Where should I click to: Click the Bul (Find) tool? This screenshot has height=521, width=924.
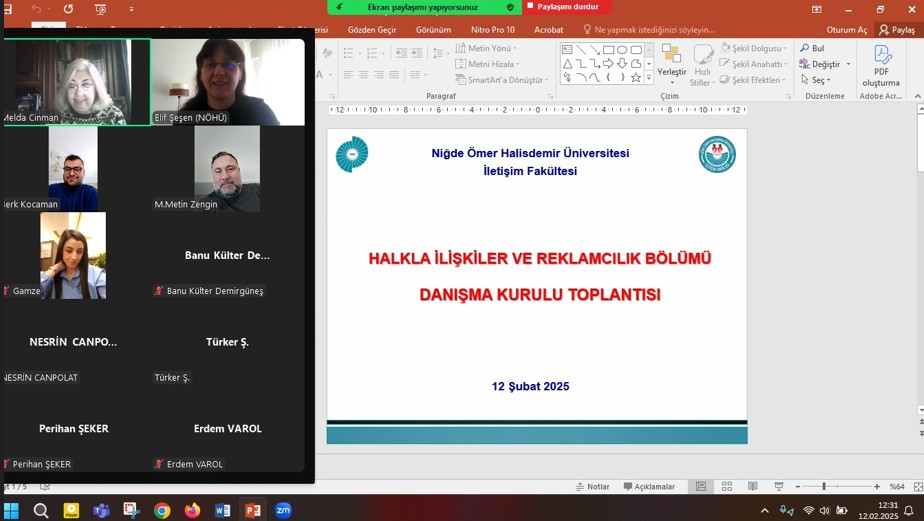click(x=812, y=48)
